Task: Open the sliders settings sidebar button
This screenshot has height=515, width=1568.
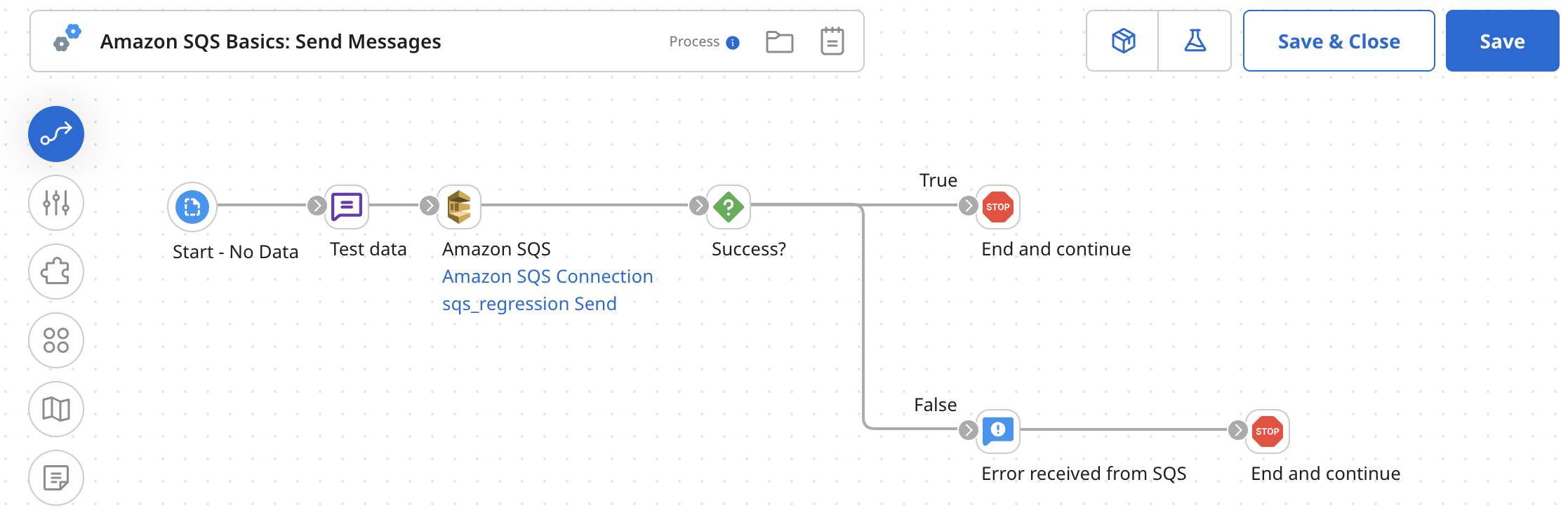Action: [x=56, y=203]
